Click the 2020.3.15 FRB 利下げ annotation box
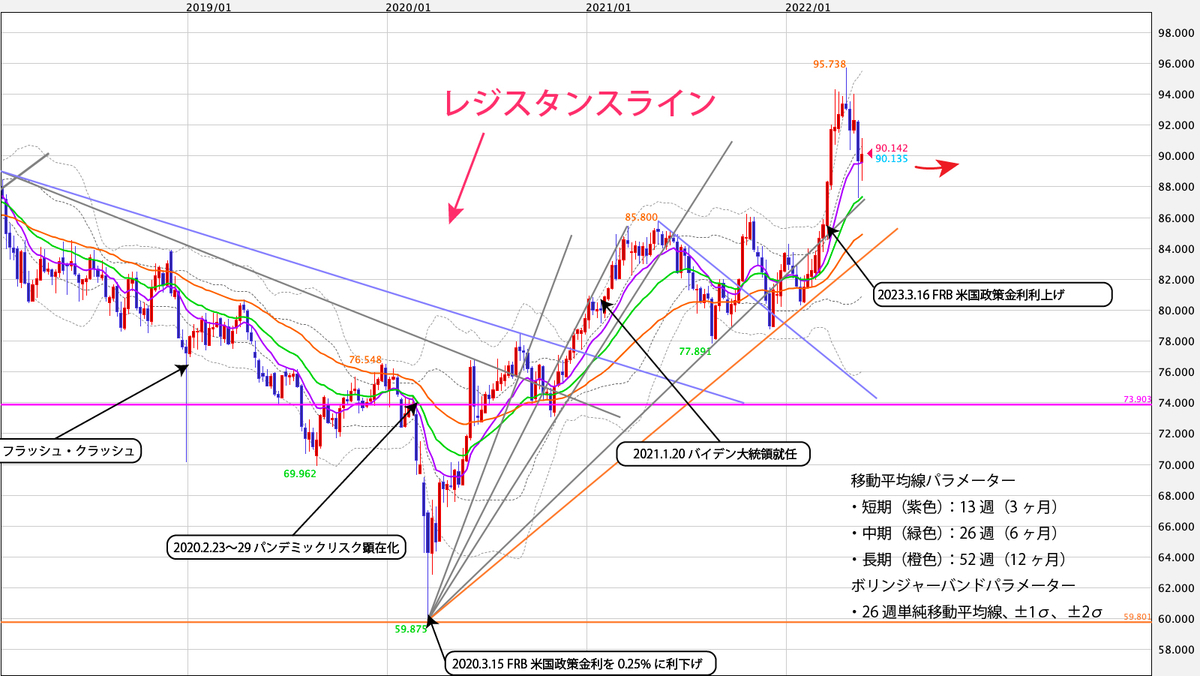Viewport: 1200px width, 676px height. pyautogui.click(x=580, y=662)
